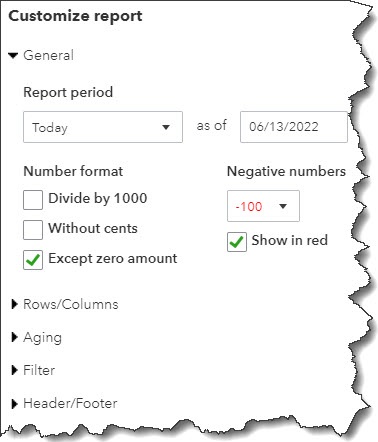Enable Divide by 1000 checkbox
This screenshot has height=442, width=378.
tap(33, 200)
